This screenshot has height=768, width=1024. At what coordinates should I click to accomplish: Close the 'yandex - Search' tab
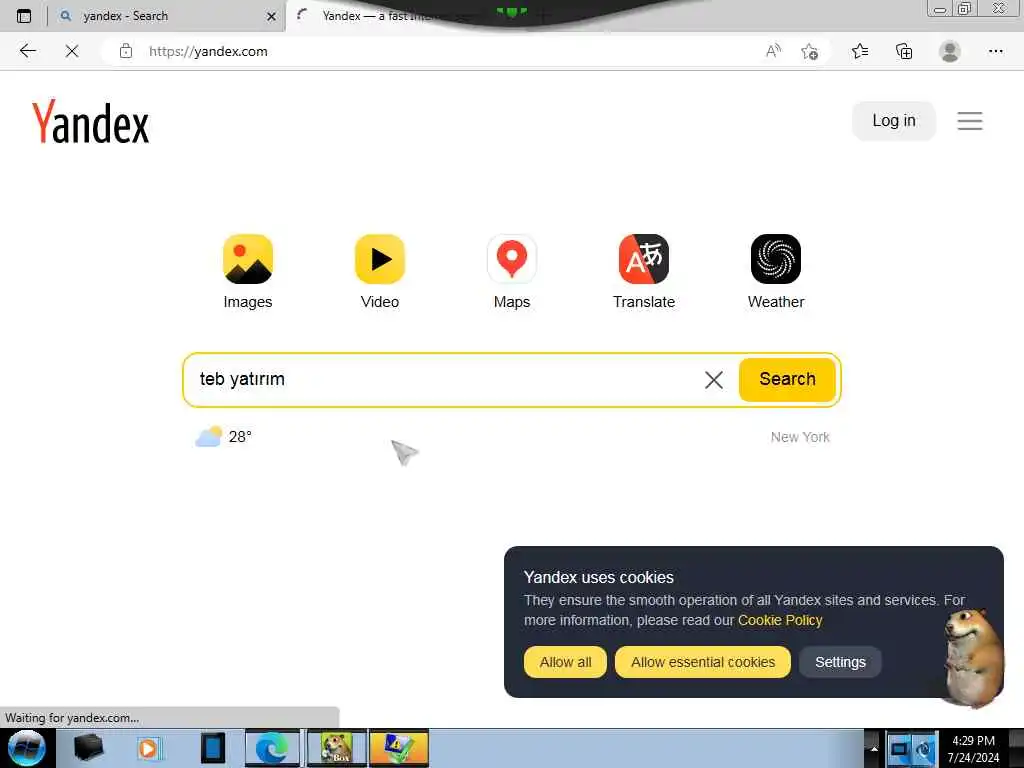(x=271, y=16)
